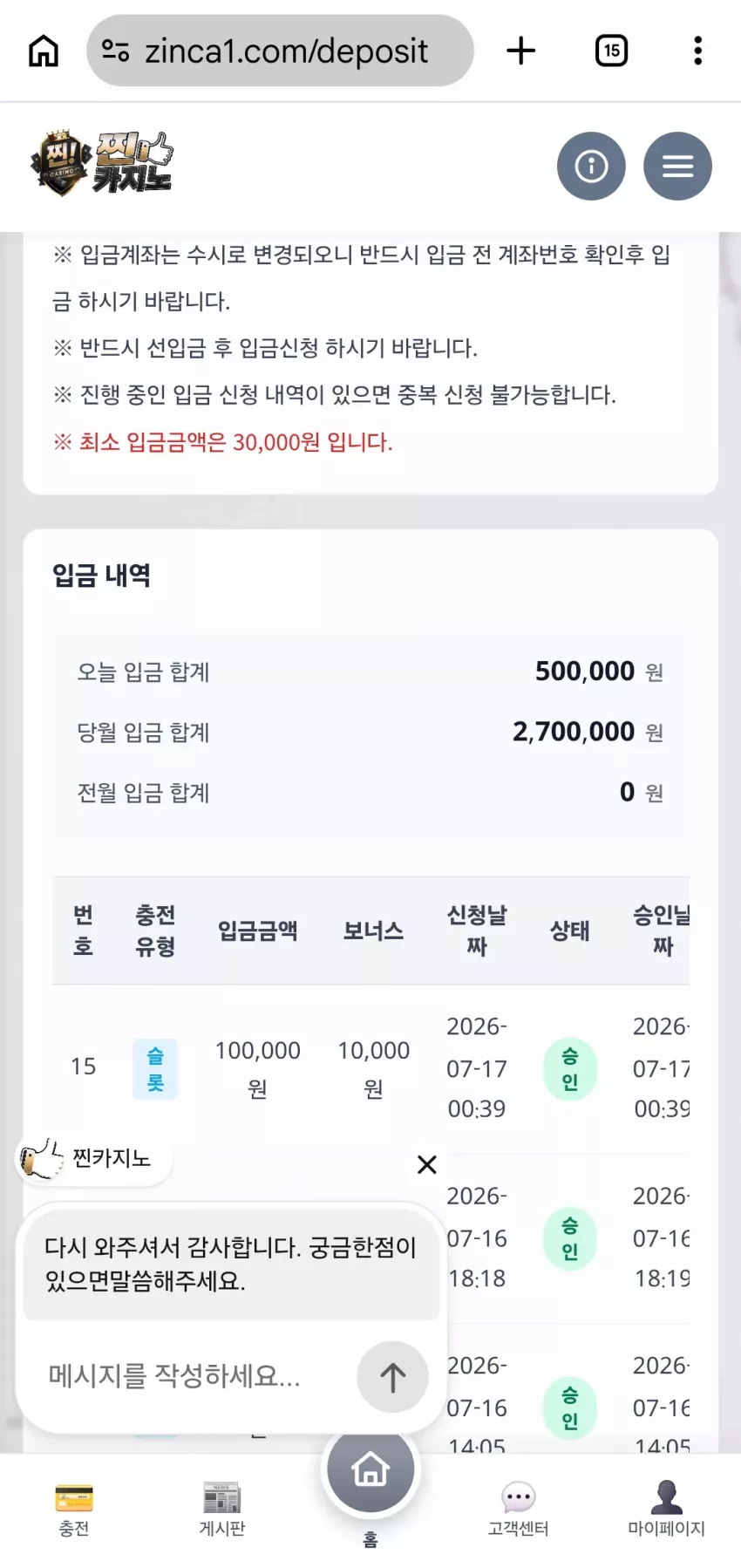Open 고객센터 in bottom navigation
The image size is (741, 1568).
pyautogui.click(x=519, y=1510)
